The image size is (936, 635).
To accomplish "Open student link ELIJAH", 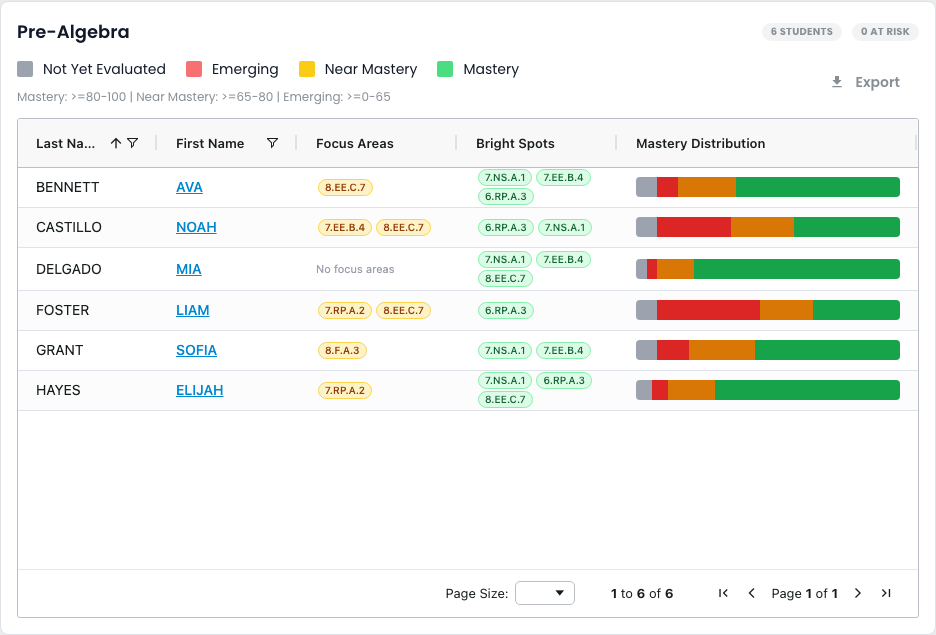I will 199,390.
